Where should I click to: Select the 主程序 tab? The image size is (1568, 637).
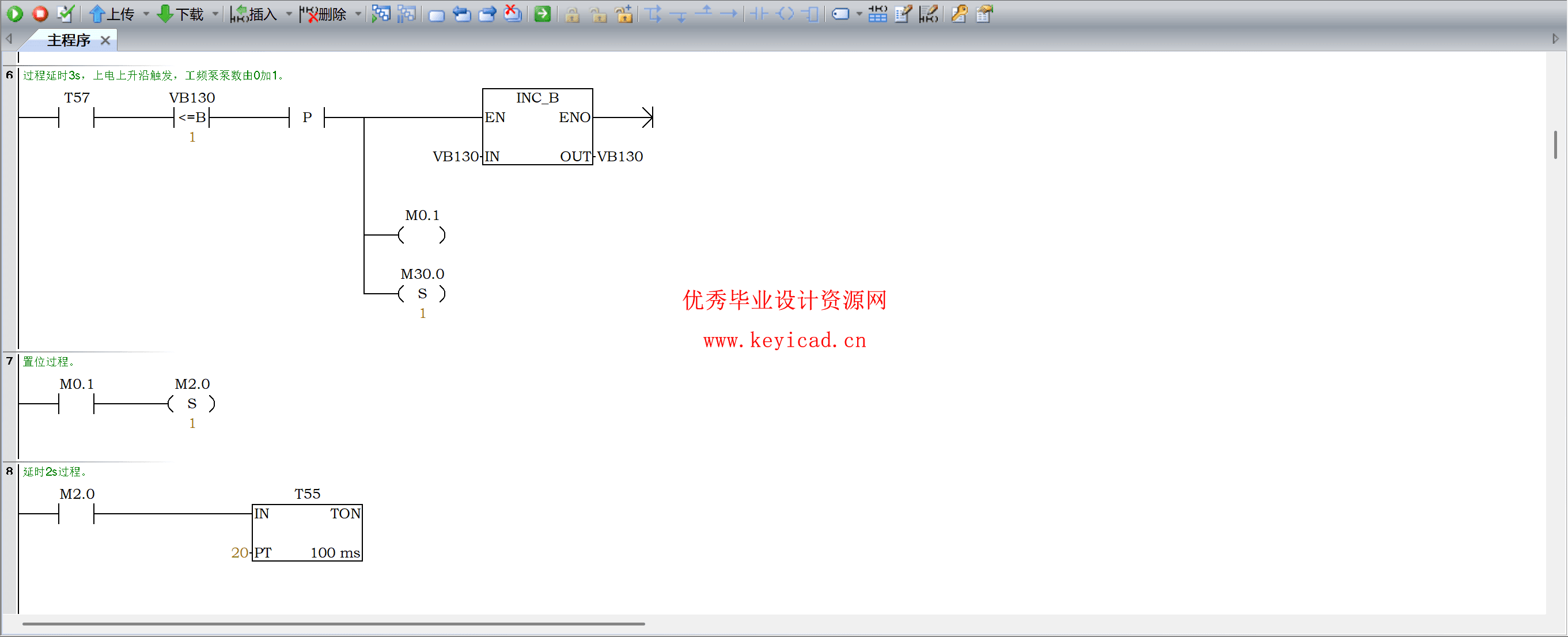click(68, 40)
